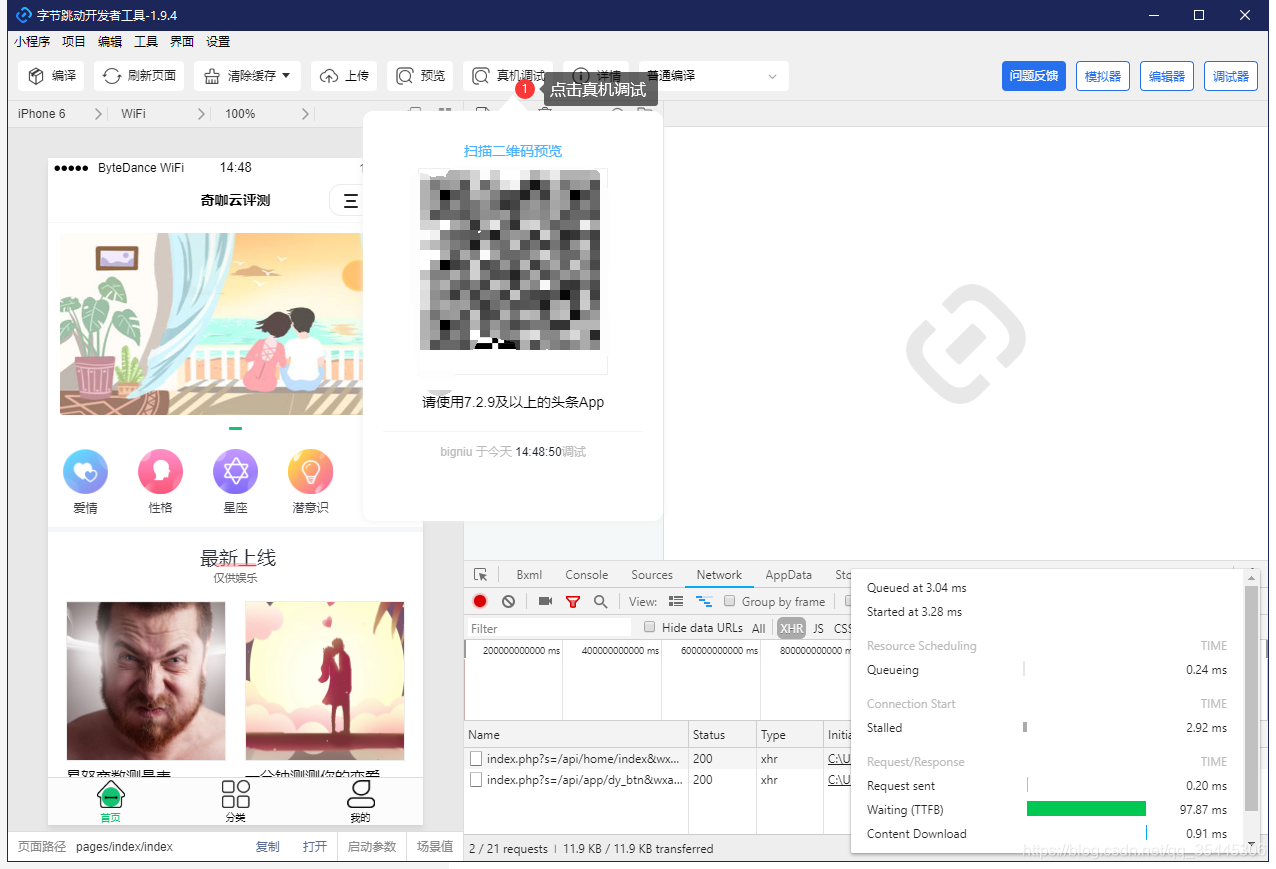Click the network search magnifier icon

click(x=600, y=601)
